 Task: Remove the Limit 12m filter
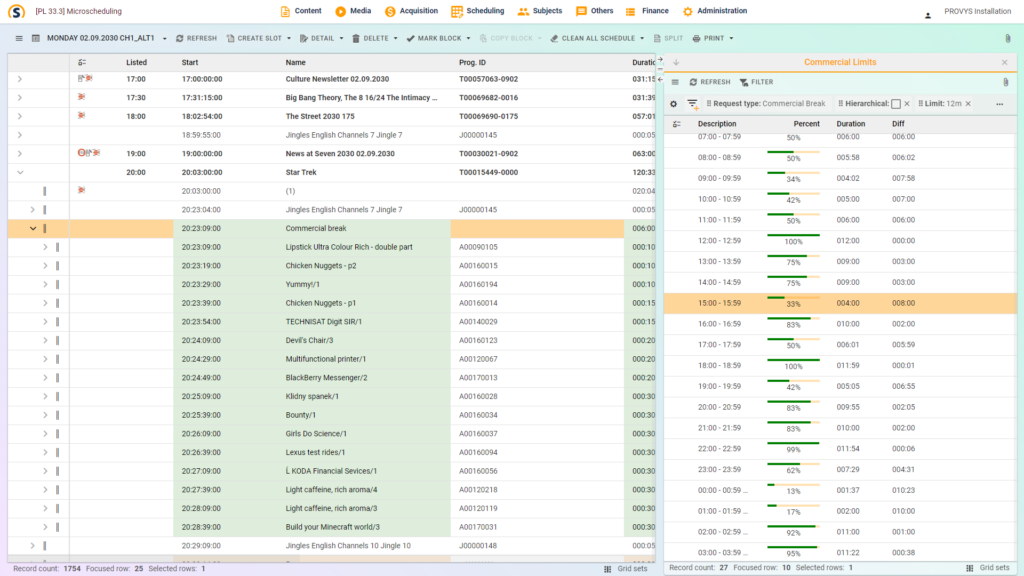click(x=968, y=104)
